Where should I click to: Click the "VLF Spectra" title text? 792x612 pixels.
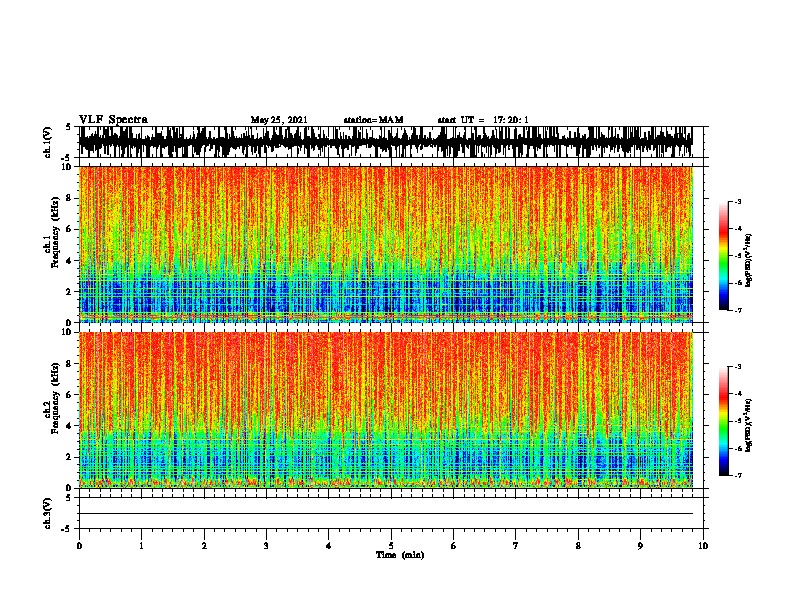113,120
